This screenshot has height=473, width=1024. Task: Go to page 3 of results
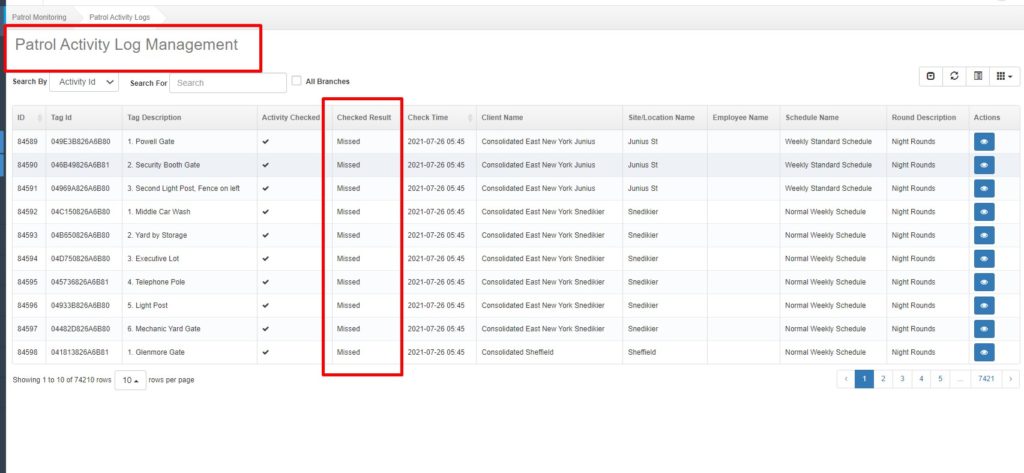(x=902, y=379)
